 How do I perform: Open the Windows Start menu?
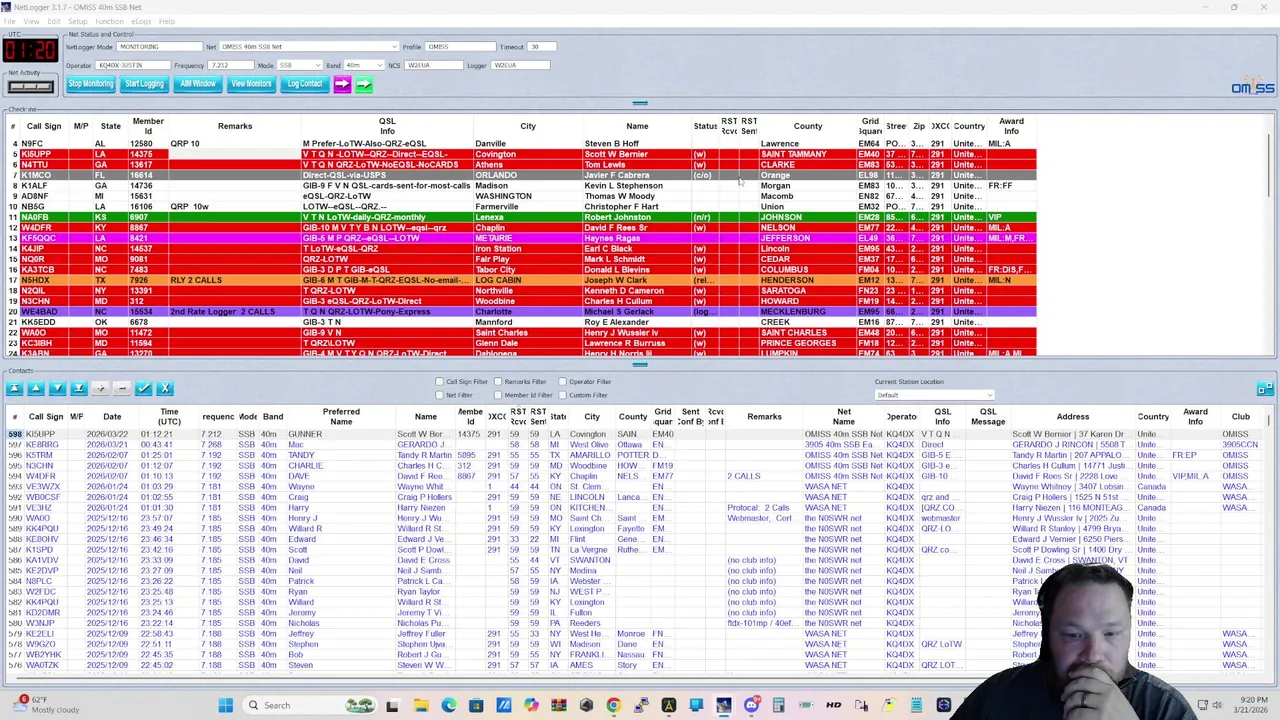coord(225,705)
